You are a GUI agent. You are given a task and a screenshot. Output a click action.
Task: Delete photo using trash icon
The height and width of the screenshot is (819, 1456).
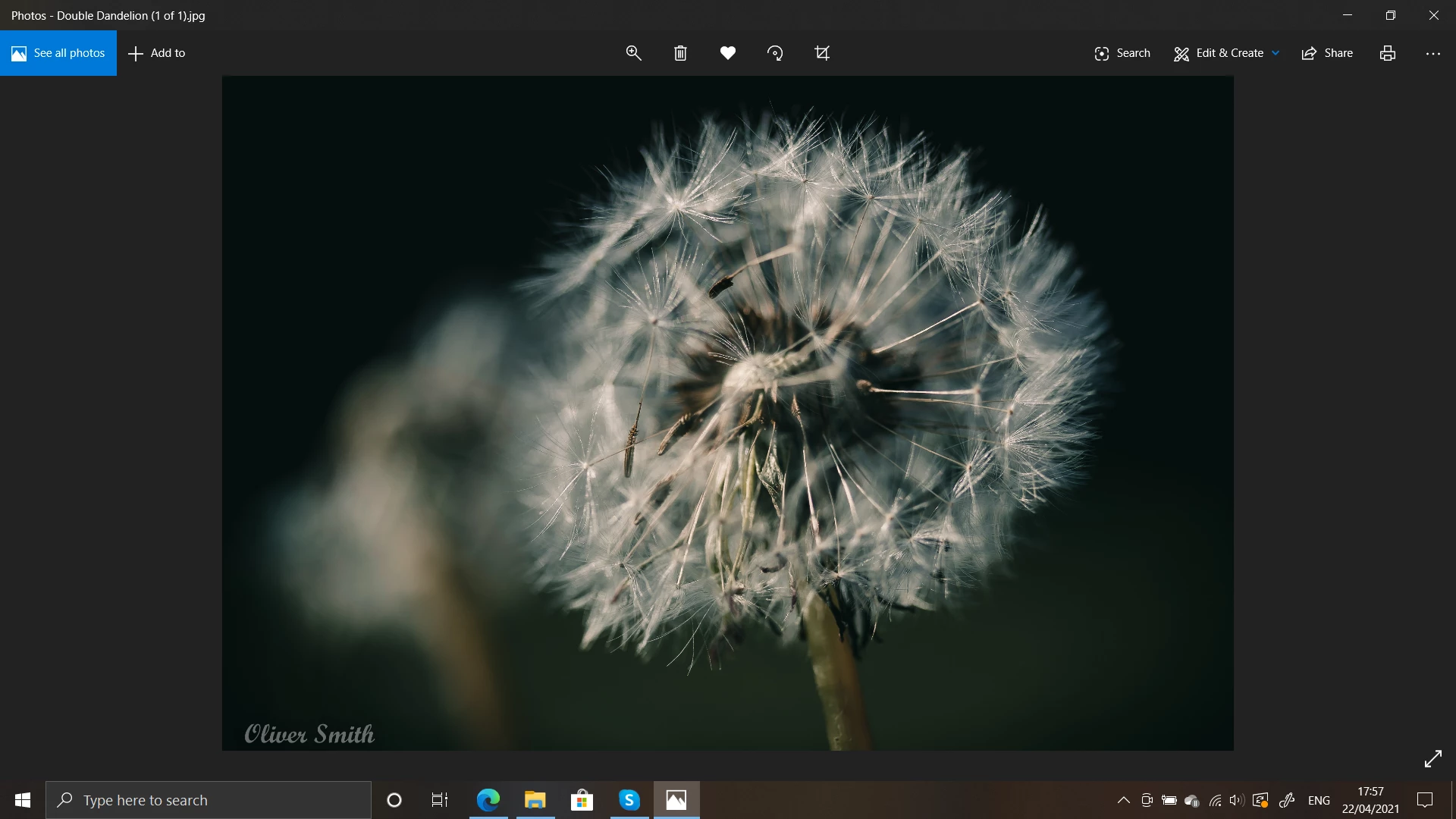680,53
